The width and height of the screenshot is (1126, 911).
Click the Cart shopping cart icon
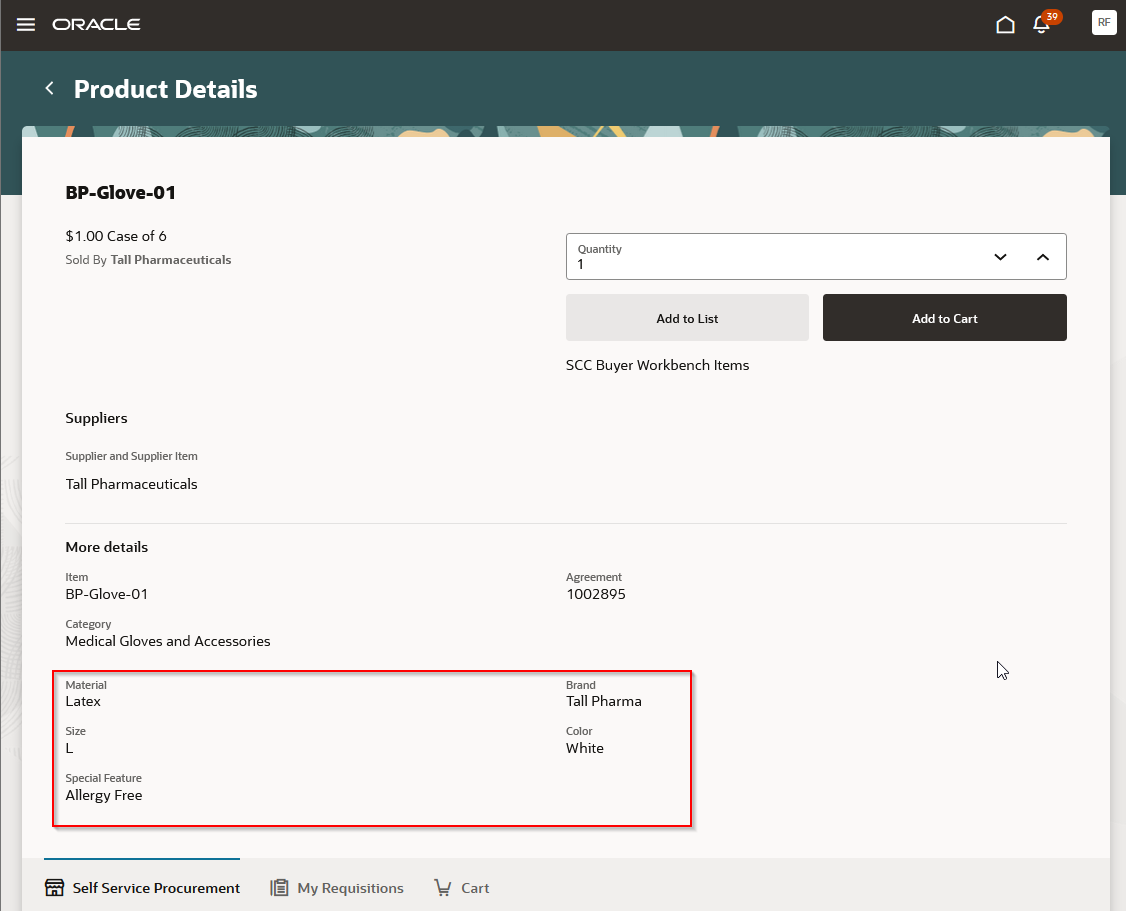tap(443, 888)
